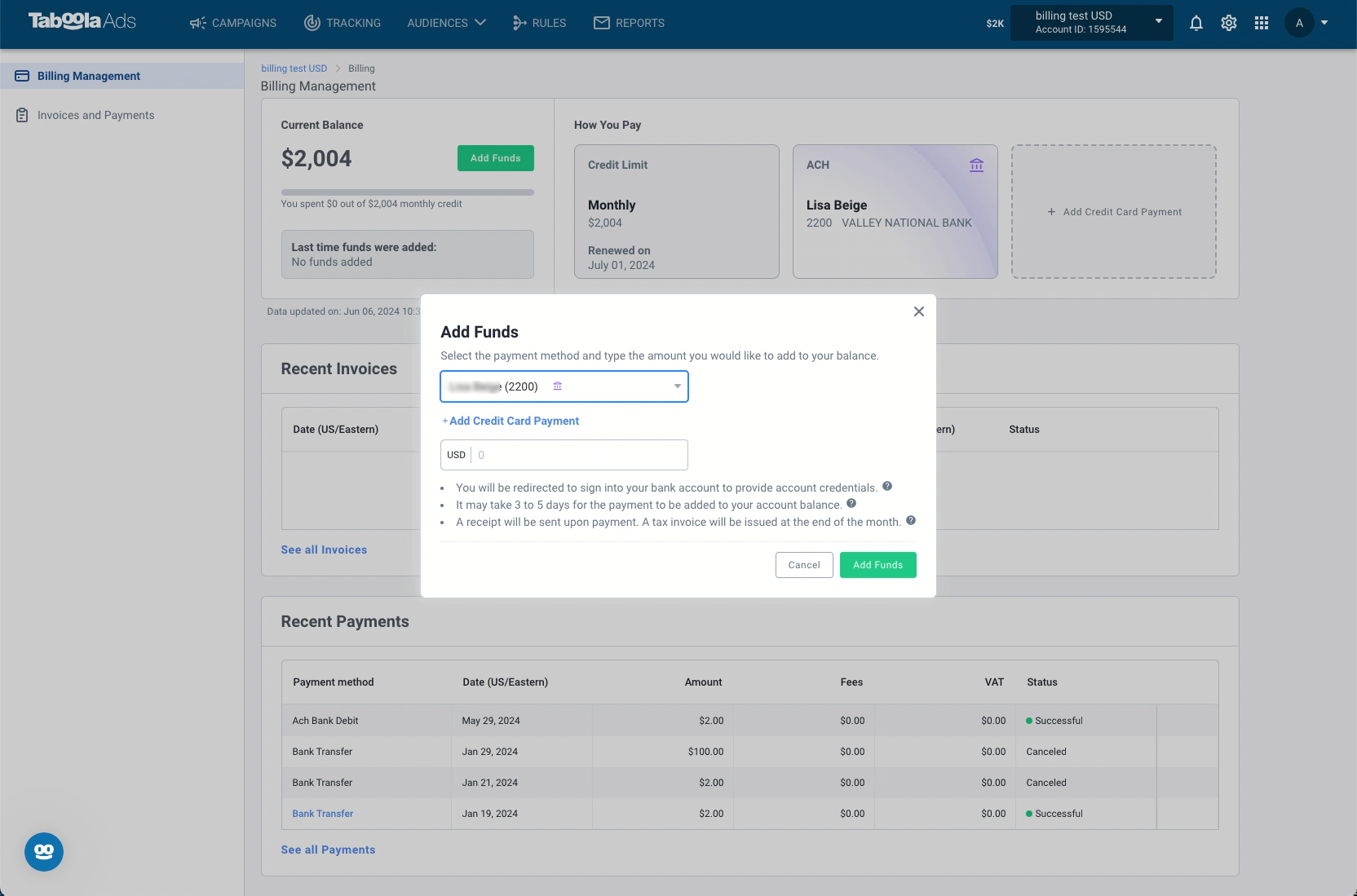
Task: Click the user avatar A
Action: 1299,23
